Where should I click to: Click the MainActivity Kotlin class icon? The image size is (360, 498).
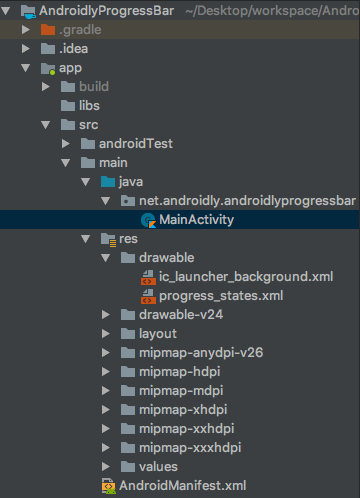point(148,220)
